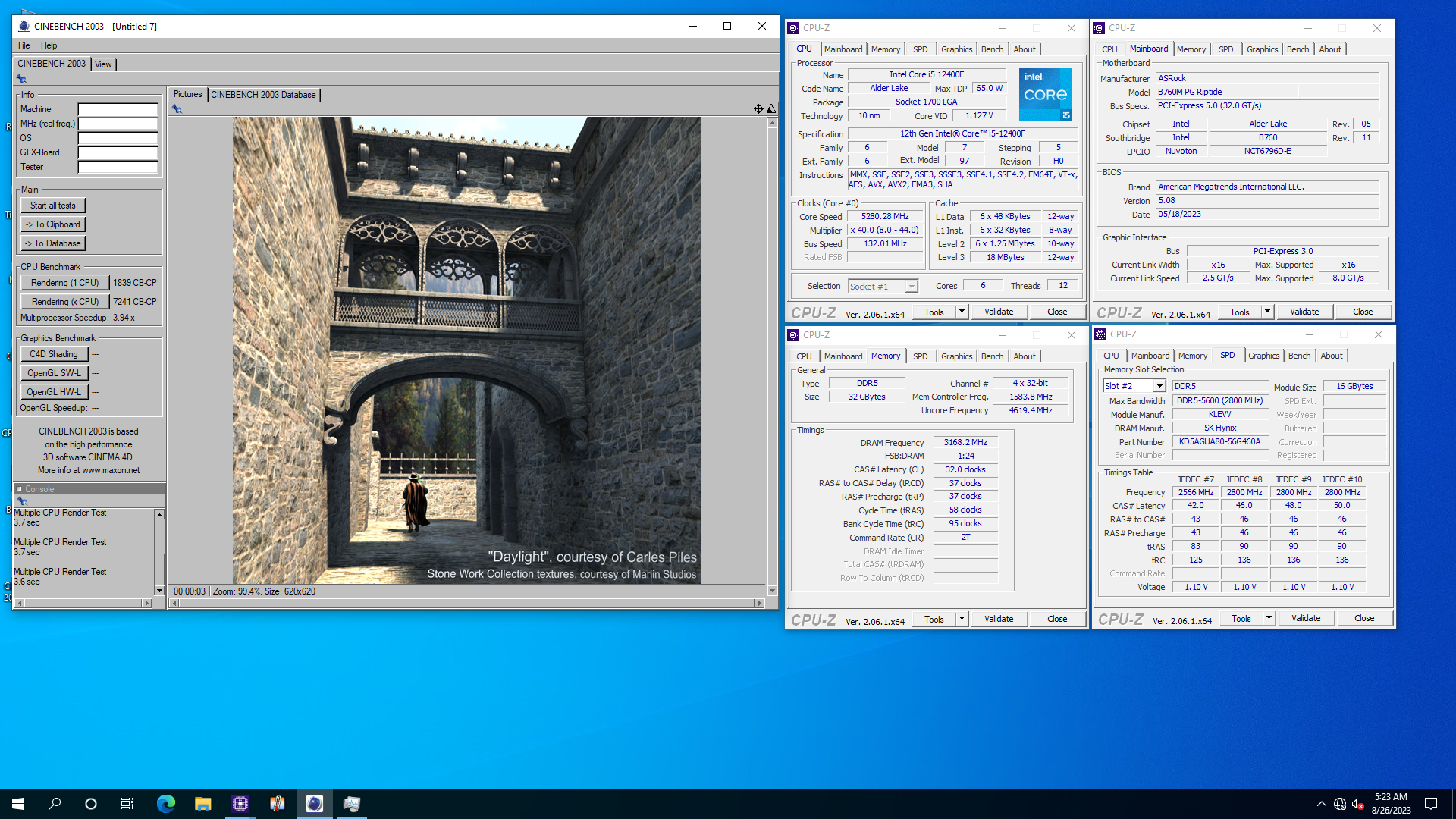1456x819 pixels.
Task: Show hidden system tray icons
Action: point(1322,804)
